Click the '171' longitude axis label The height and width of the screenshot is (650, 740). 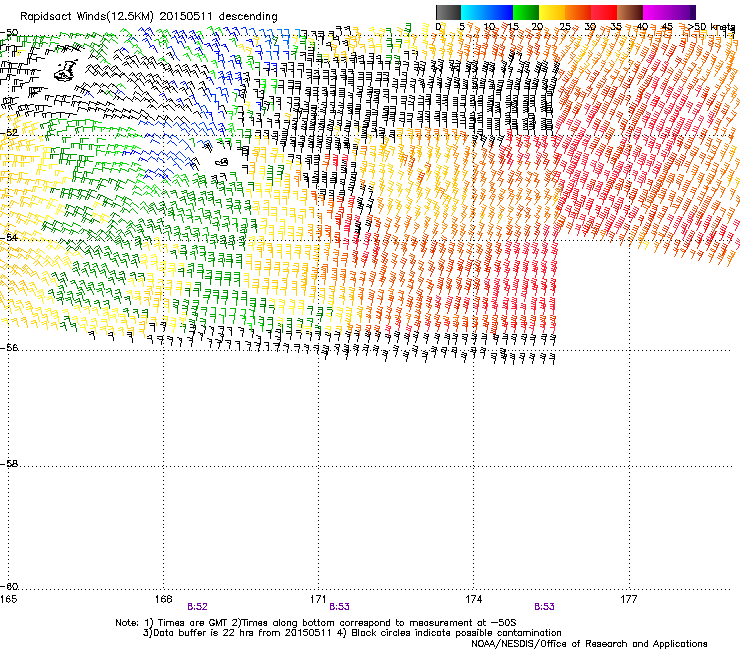pos(318,599)
